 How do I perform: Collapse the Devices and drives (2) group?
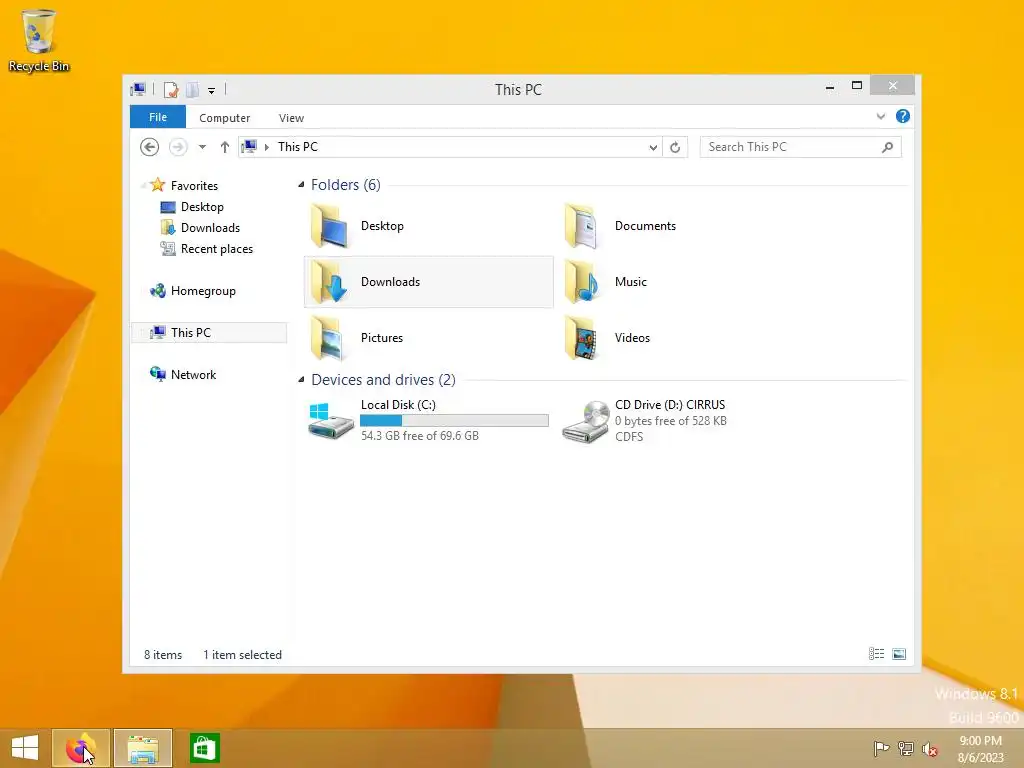[x=301, y=379]
